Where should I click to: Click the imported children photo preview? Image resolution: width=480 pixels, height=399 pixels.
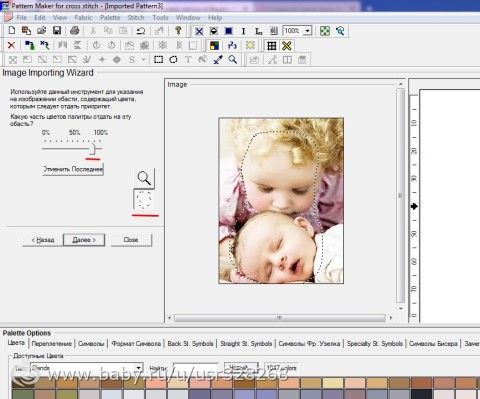[281, 200]
